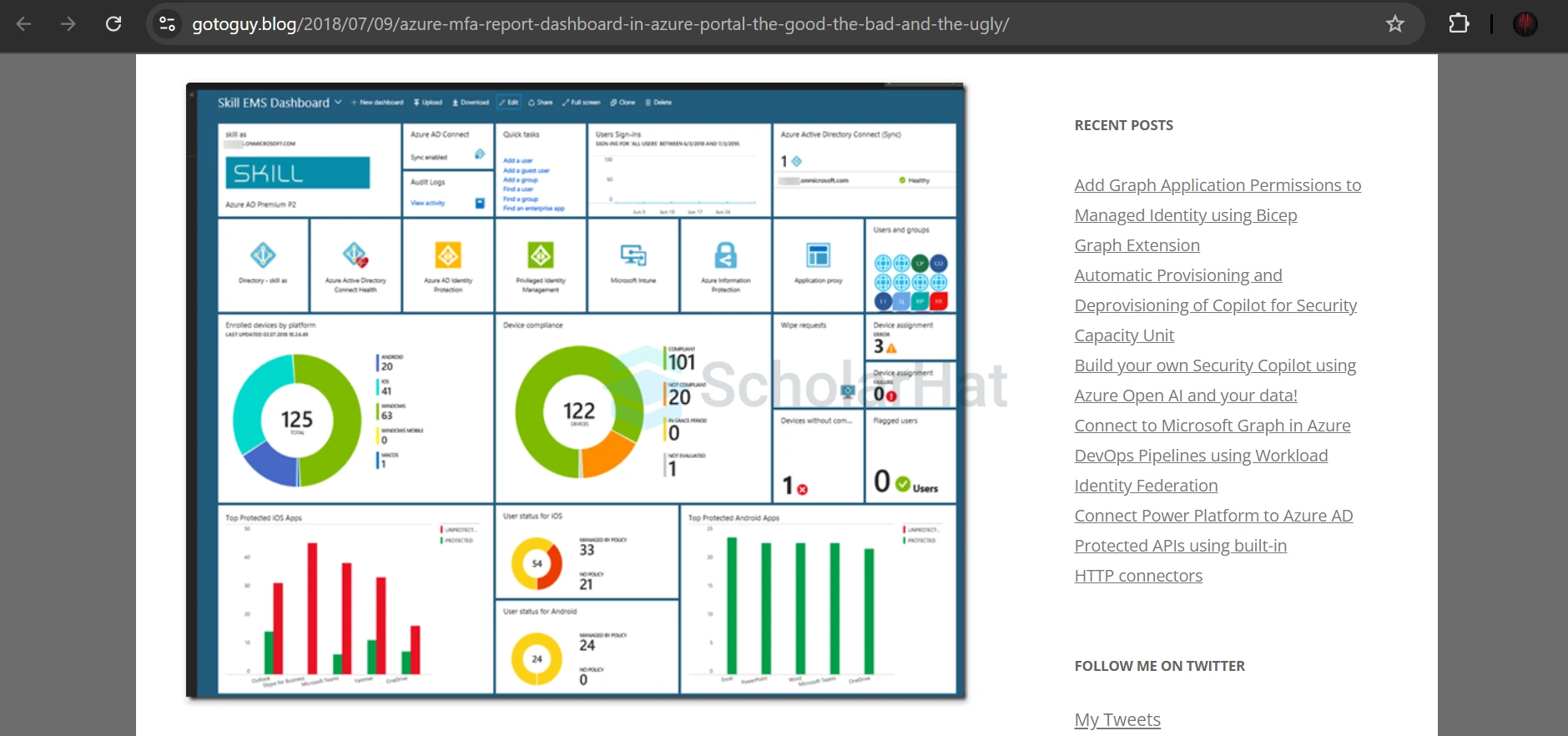Click New dashboard in the dashboard toolbar
The width and height of the screenshot is (1568, 736).
pyautogui.click(x=377, y=103)
